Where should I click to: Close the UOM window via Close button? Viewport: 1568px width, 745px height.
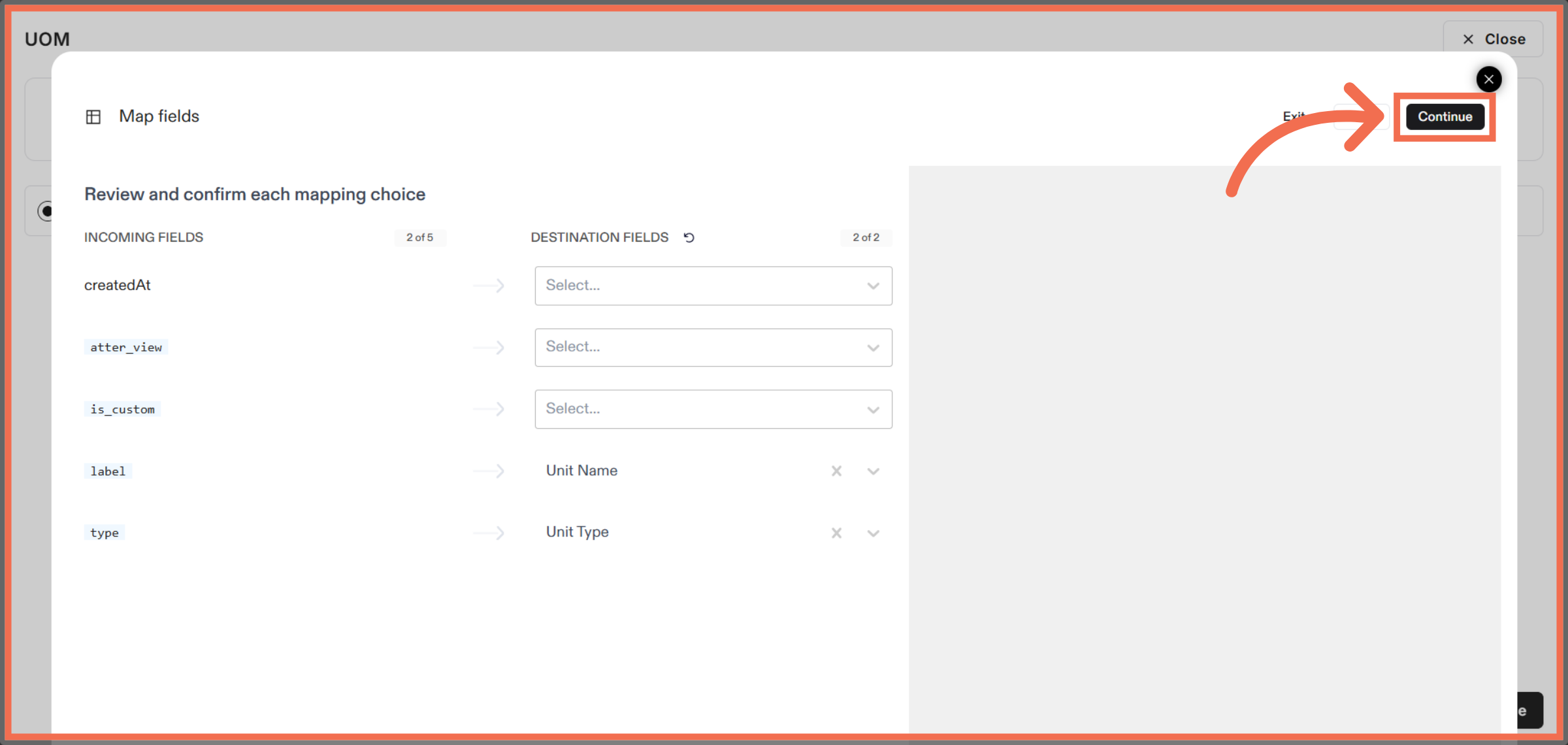tap(1493, 39)
